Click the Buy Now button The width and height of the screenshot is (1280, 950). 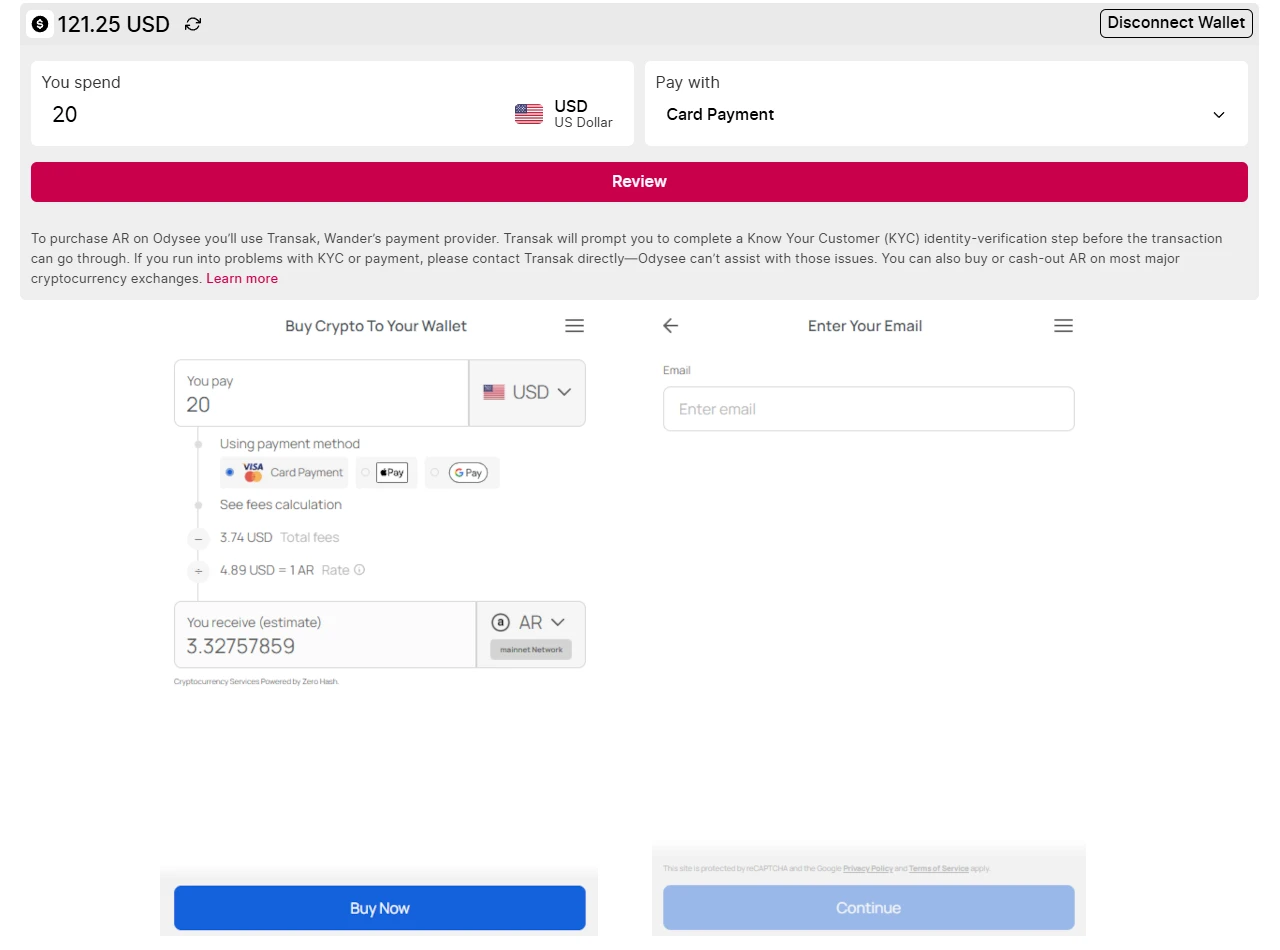[x=380, y=908]
